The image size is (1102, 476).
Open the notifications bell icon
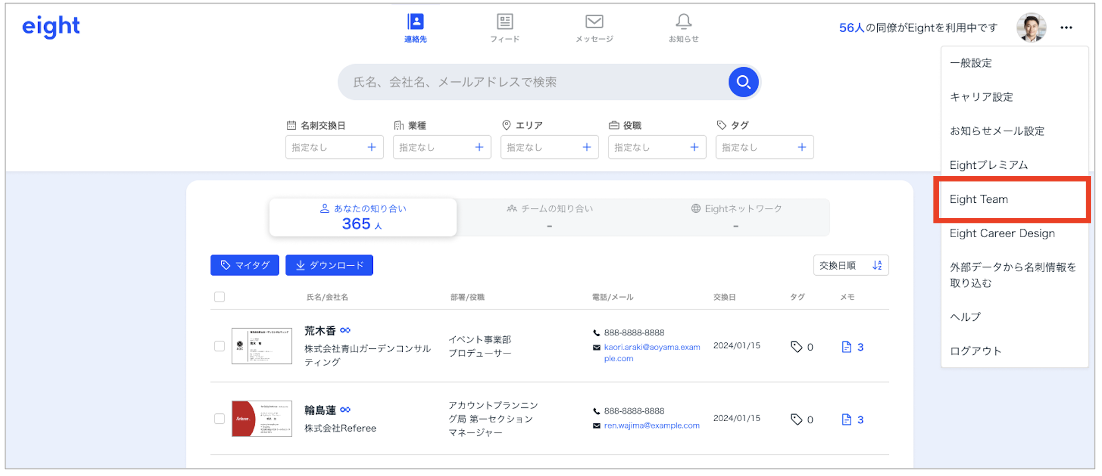click(x=684, y=22)
